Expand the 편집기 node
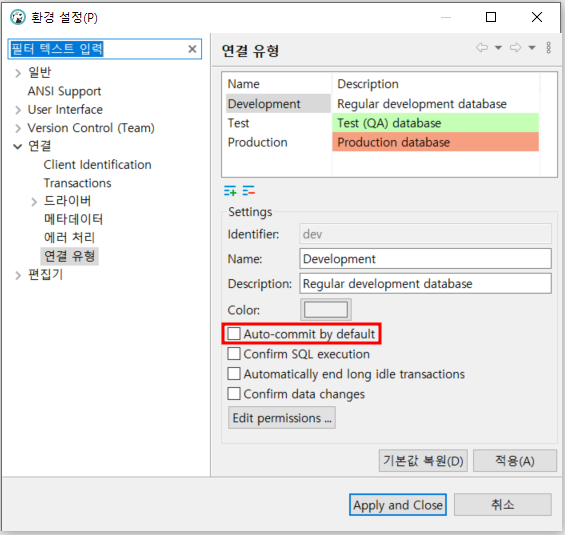The image size is (565, 535). click(18, 275)
